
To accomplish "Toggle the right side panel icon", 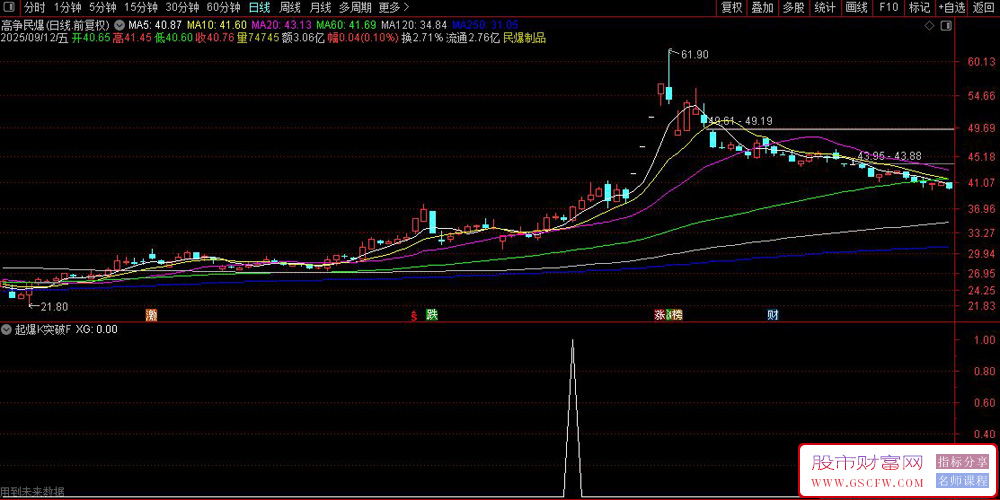I will coord(946,26).
